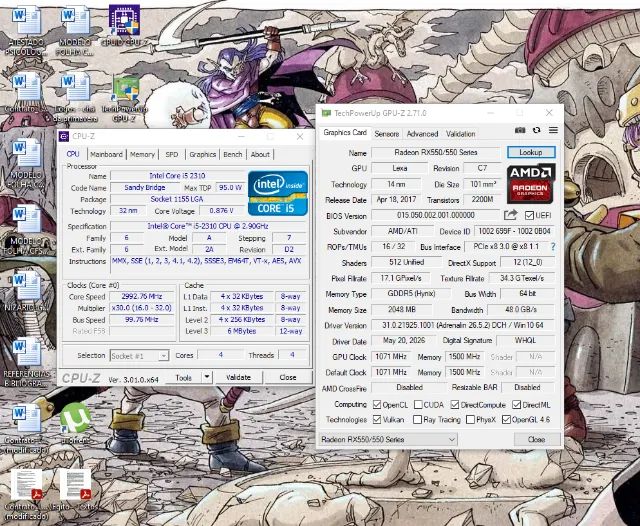Click the Level 3 cache value 6 MBytes
The height and width of the screenshot is (526, 640).
pyautogui.click(x=242, y=331)
